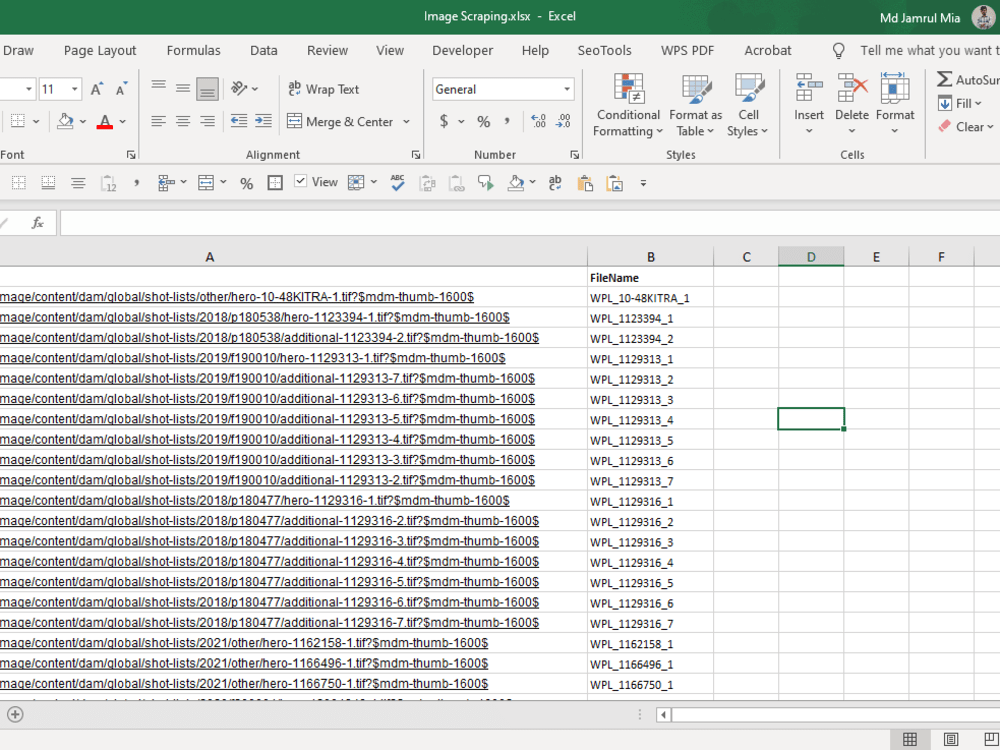Open the Data tab
The width and height of the screenshot is (1000, 750).
pos(263,50)
